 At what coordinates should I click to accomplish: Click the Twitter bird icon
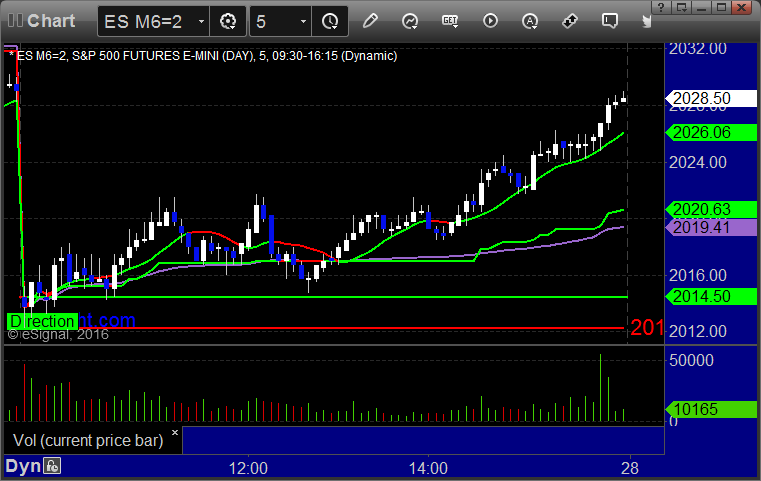pyautogui.click(x=647, y=20)
